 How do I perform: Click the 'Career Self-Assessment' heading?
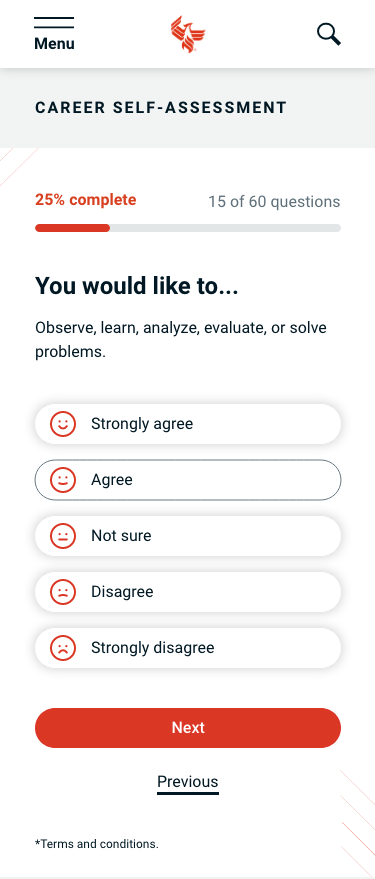(x=161, y=108)
